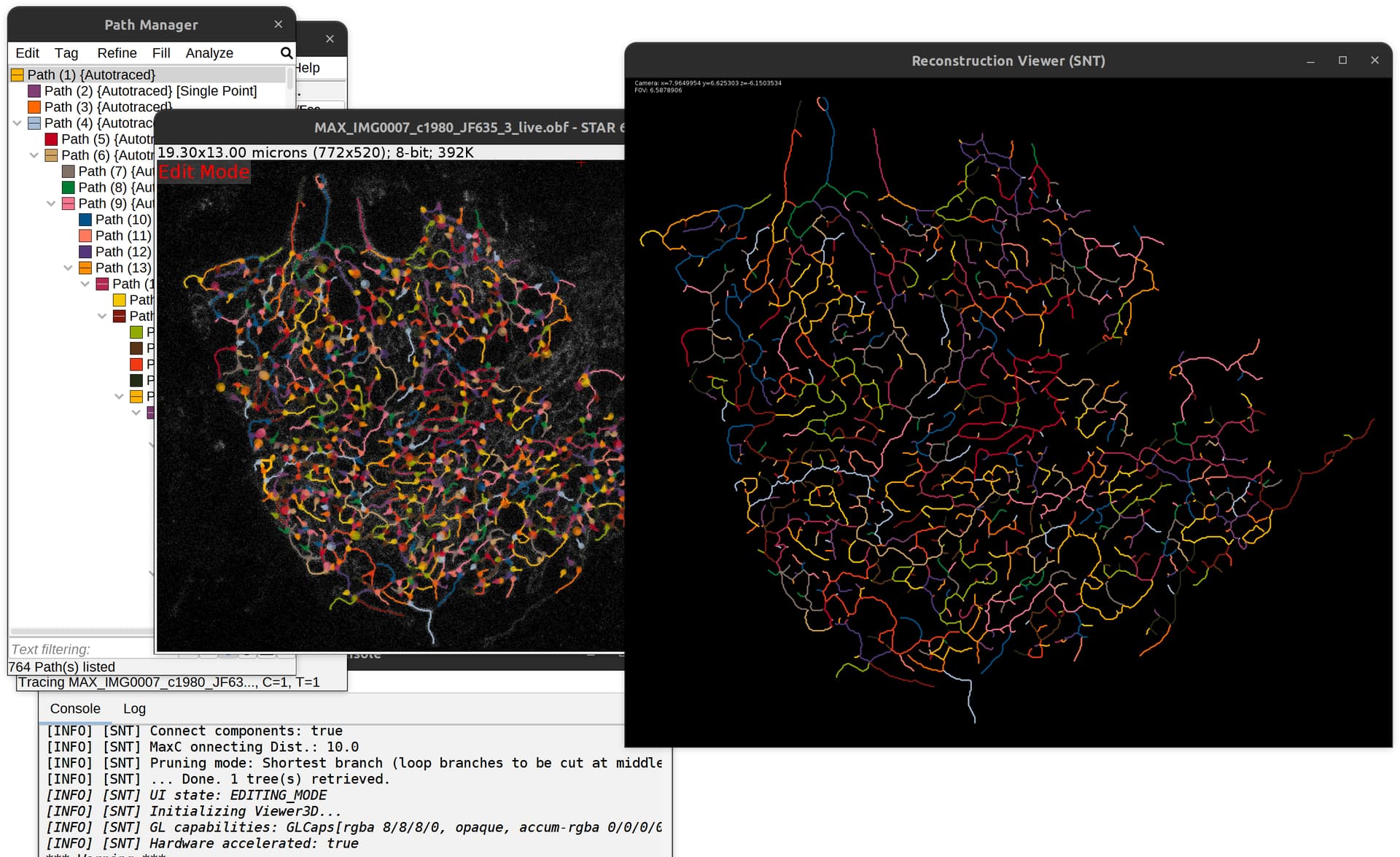Click the orange color tag icon of Path (1)
The height and width of the screenshot is (857, 1400).
(x=17, y=74)
